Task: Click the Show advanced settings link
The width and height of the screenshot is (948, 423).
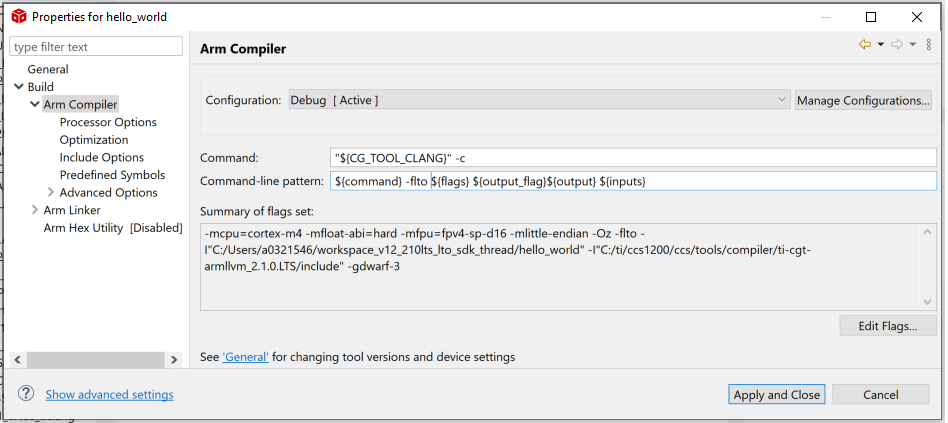Action: (x=109, y=395)
